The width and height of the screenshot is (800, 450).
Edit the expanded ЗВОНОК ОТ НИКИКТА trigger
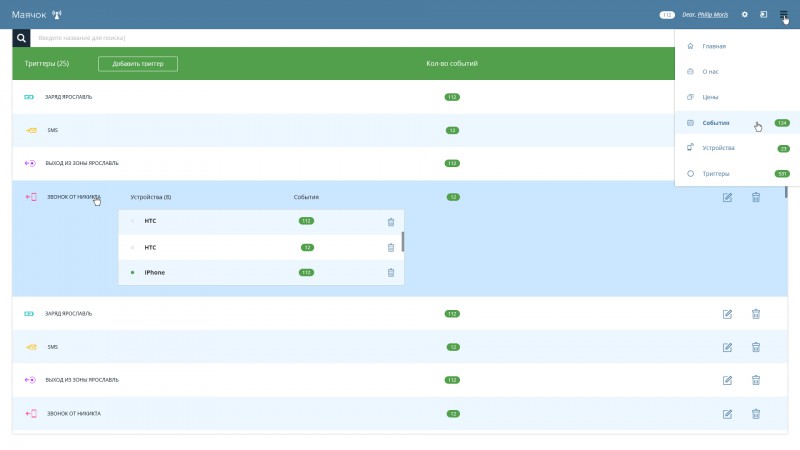coord(727,197)
